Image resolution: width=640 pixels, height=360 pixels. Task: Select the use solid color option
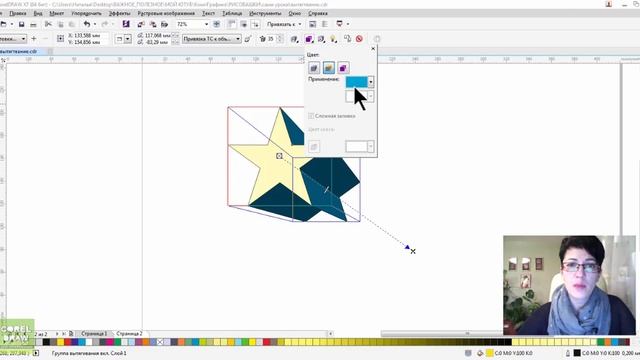(329, 68)
